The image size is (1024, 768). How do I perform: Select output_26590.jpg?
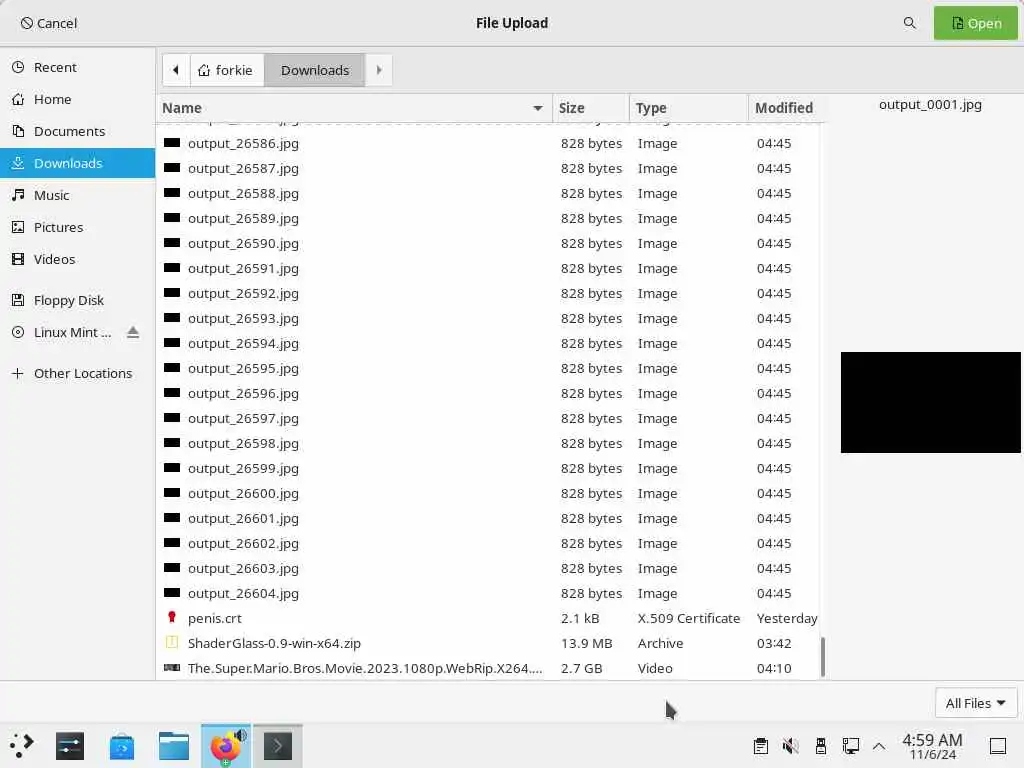pos(487,244)
